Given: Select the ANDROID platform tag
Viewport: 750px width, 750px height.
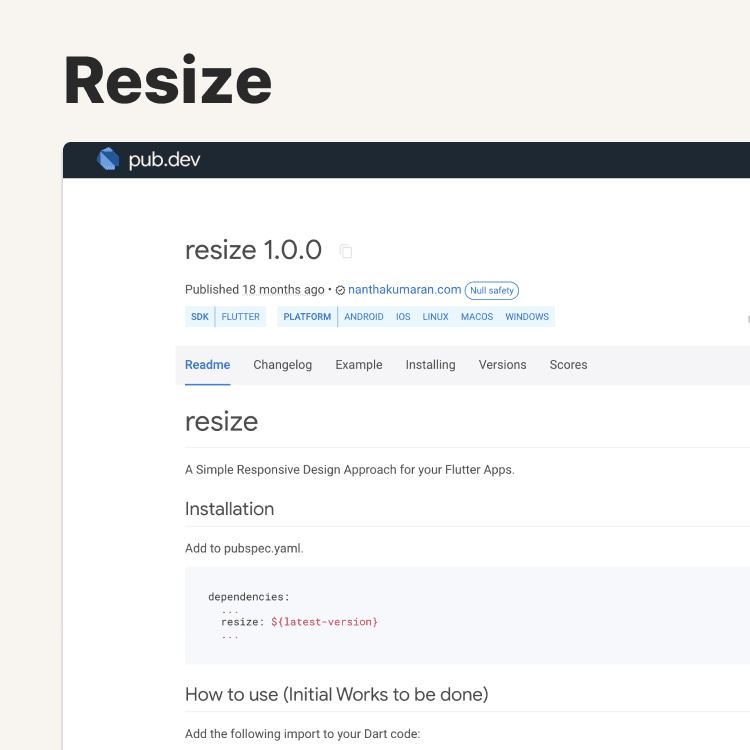Looking at the screenshot, I should point(364,317).
